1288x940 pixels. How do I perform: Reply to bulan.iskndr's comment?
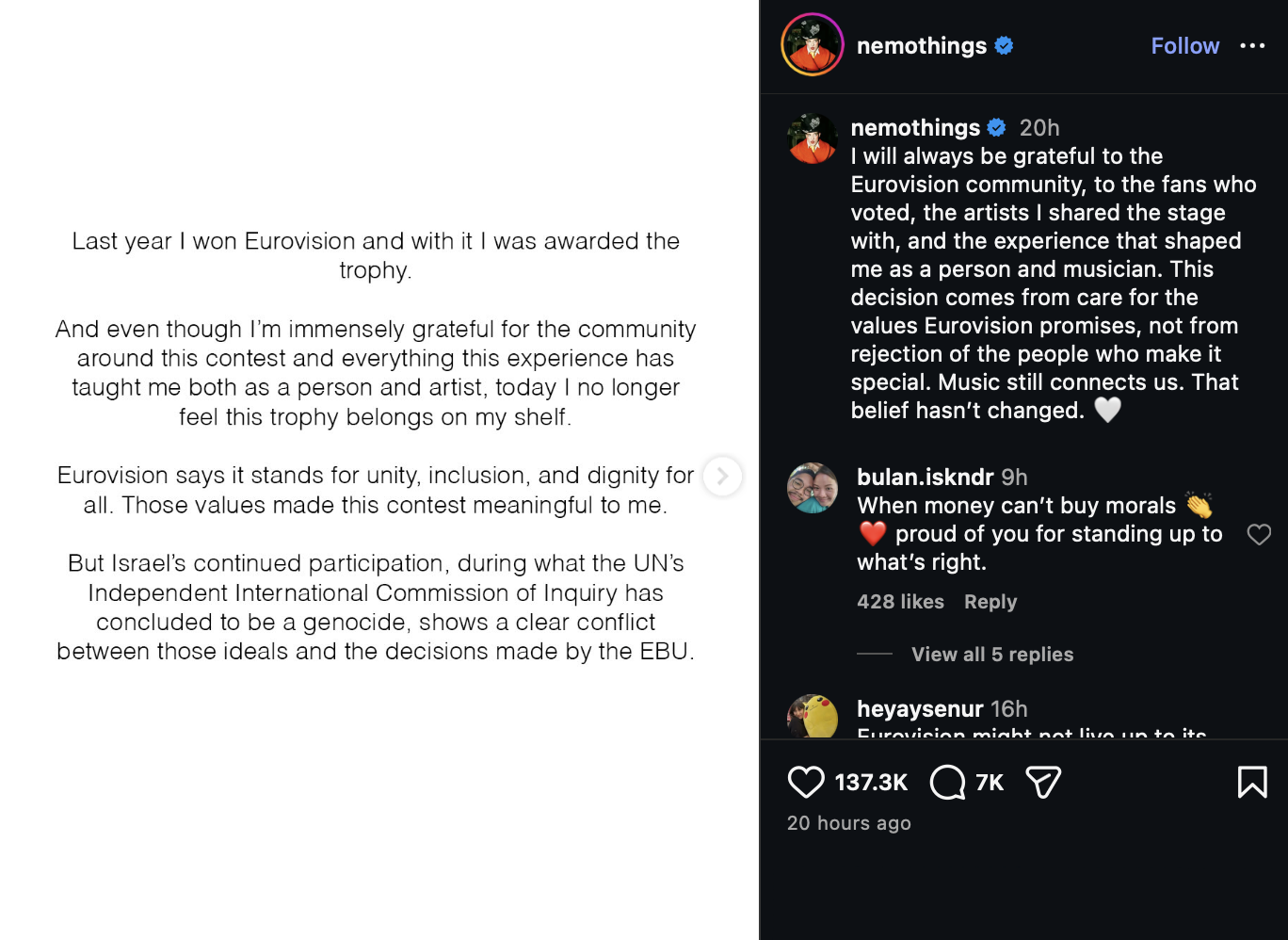pos(990,601)
